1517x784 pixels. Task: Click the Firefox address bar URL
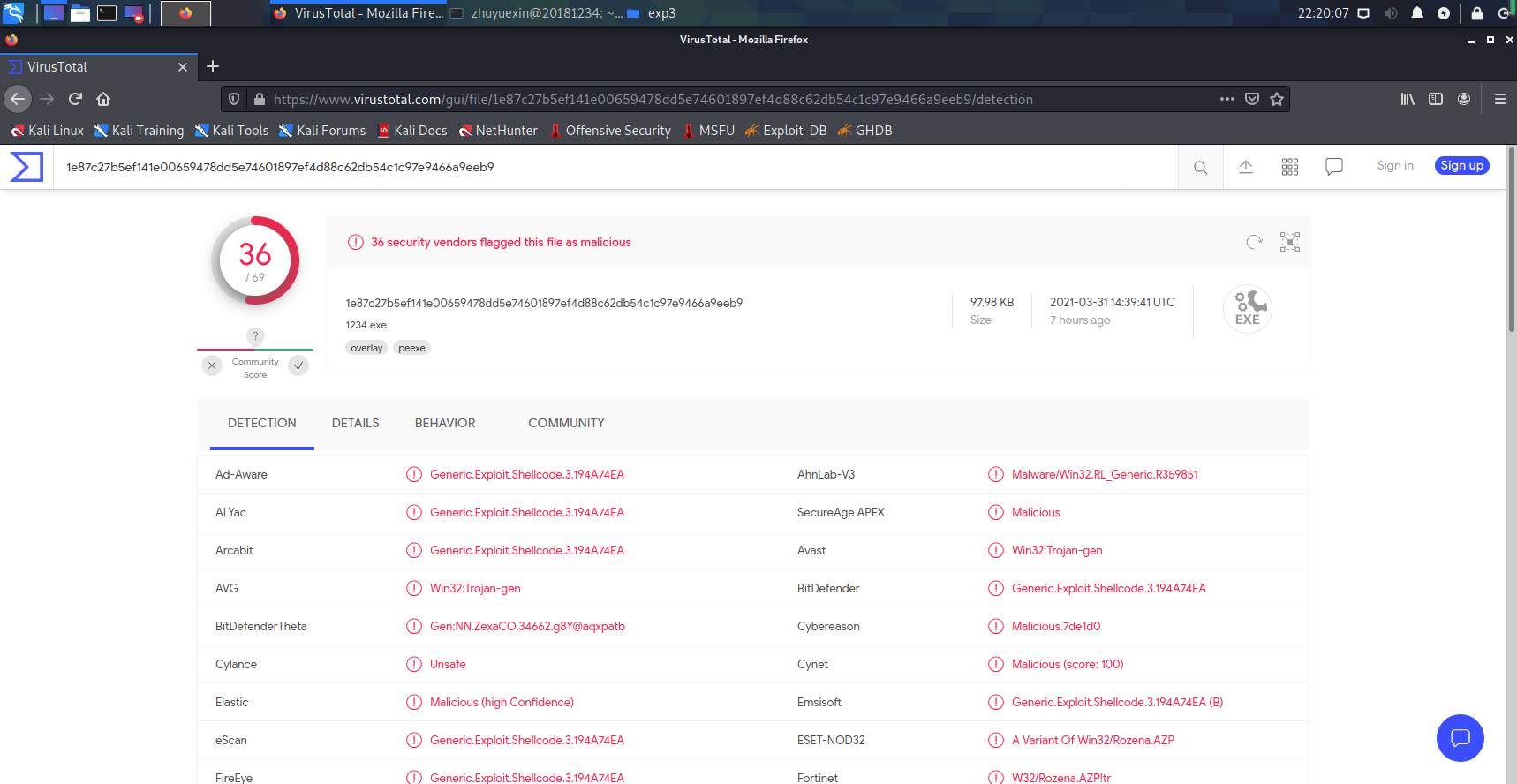[x=653, y=99]
